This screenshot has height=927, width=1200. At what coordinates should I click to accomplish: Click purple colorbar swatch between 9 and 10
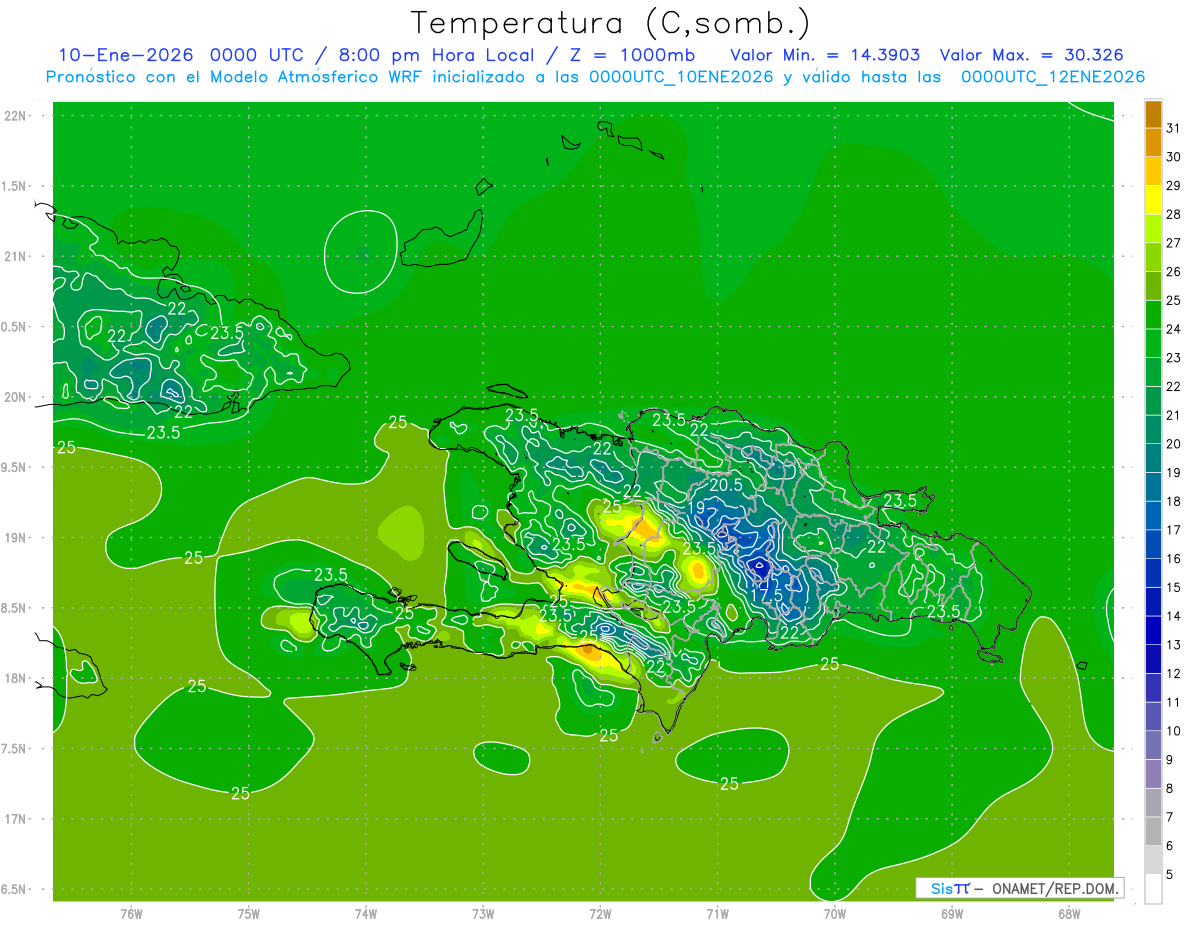point(1153,746)
